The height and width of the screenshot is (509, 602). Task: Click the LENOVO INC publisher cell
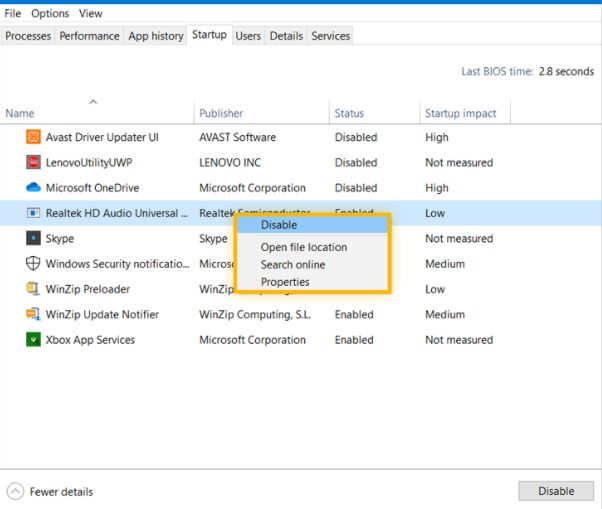tap(230, 162)
